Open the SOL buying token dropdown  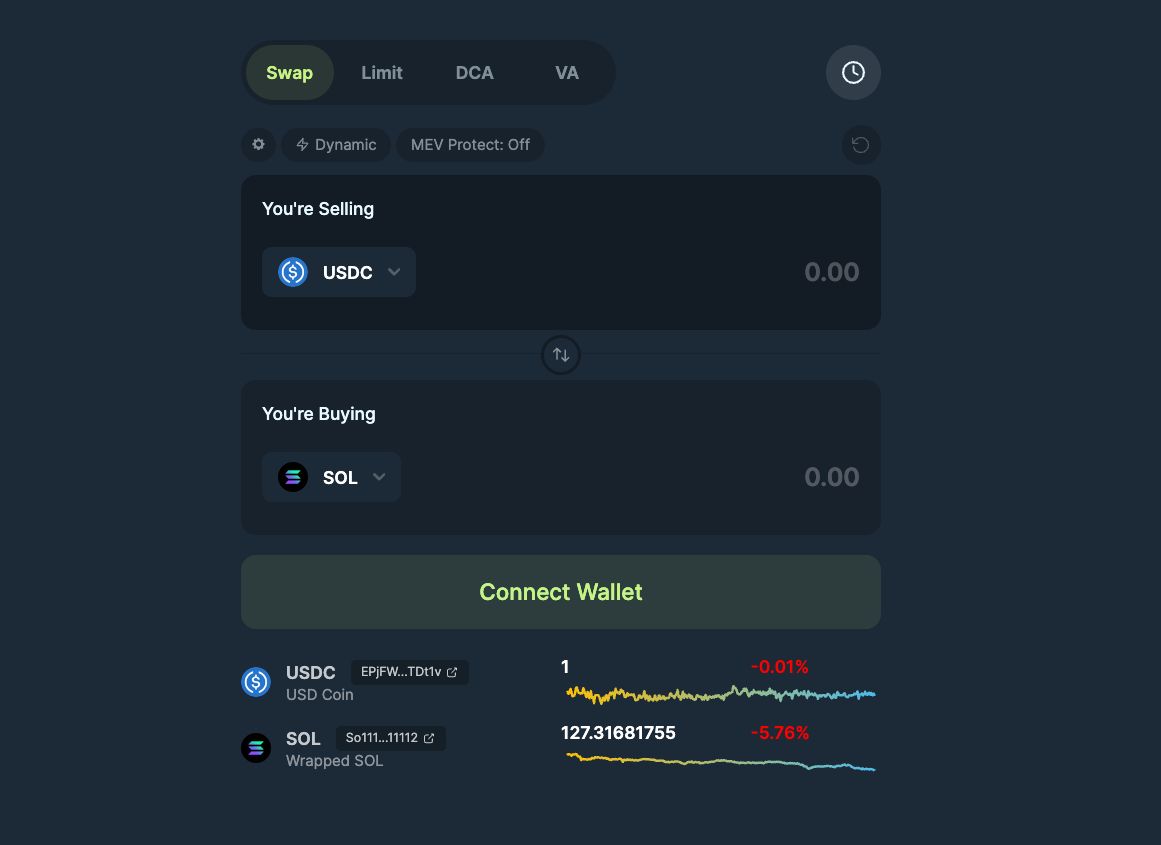pos(331,477)
